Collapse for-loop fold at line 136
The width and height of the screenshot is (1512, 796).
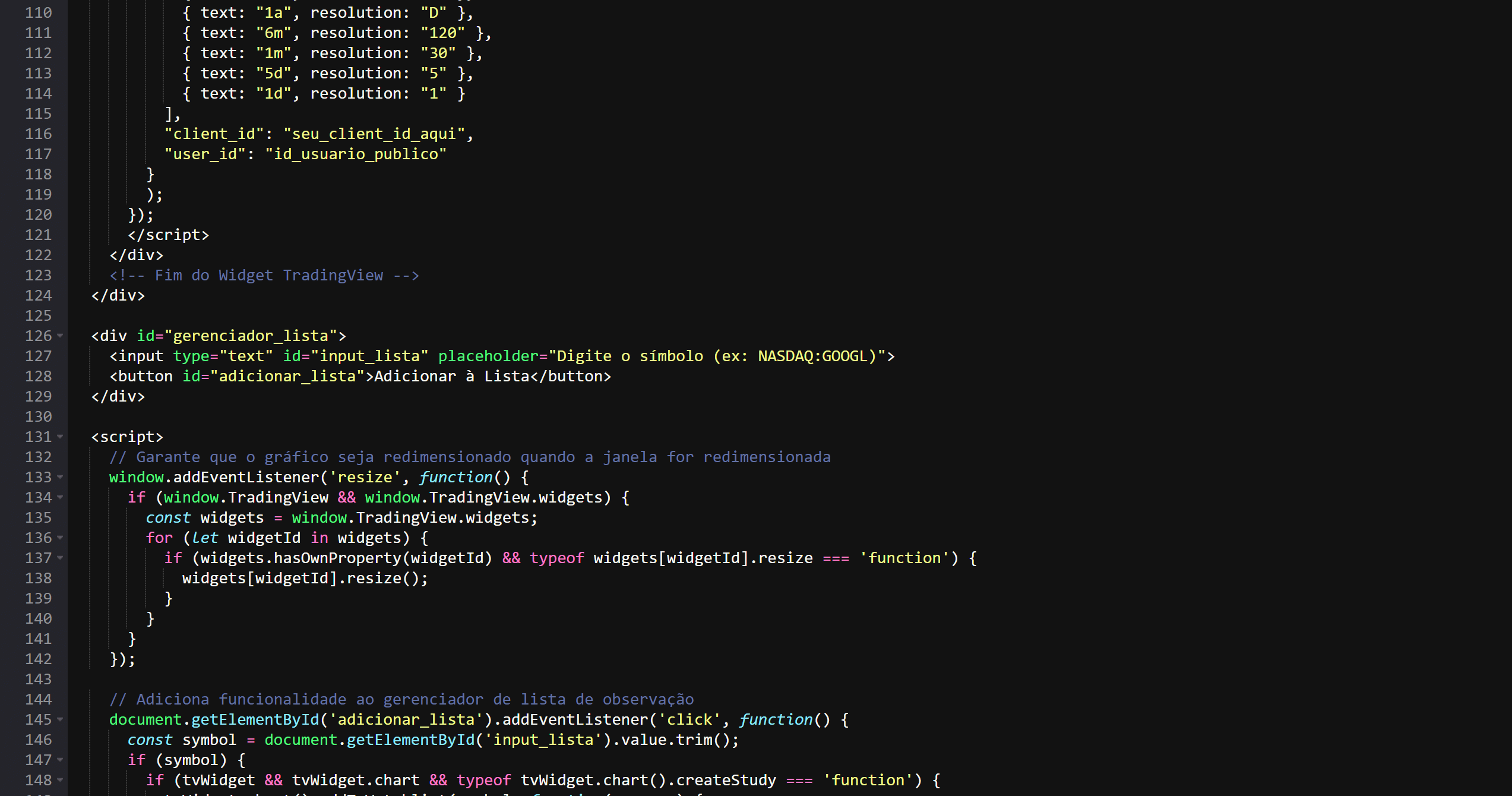60,538
